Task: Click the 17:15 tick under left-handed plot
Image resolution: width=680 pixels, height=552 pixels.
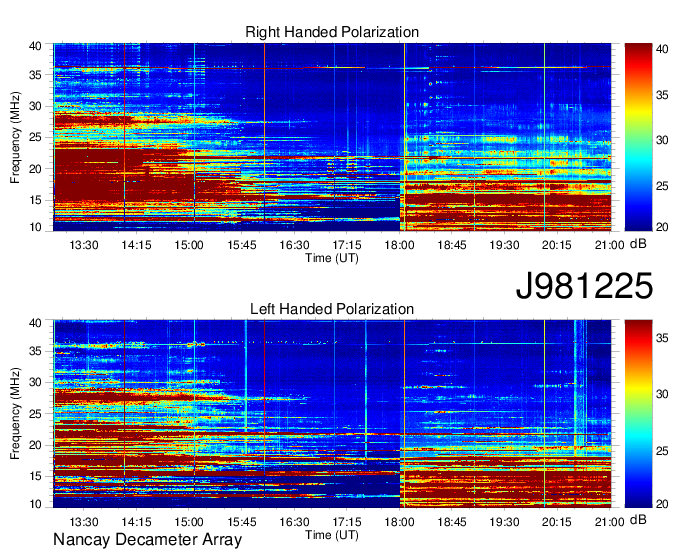Action: pyautogui.click(x=347, y=522)
